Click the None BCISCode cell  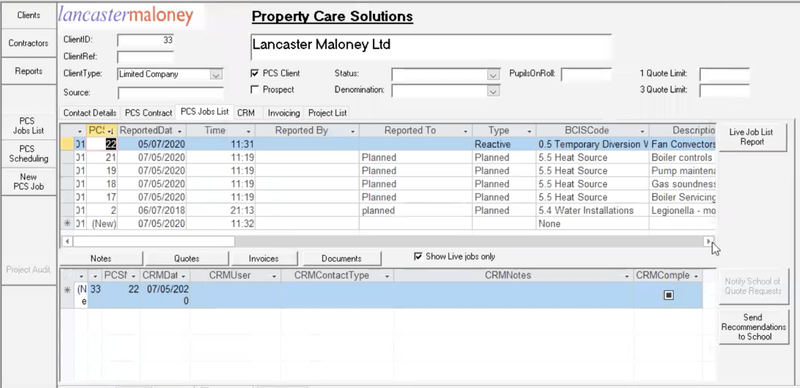coord(592,224)
